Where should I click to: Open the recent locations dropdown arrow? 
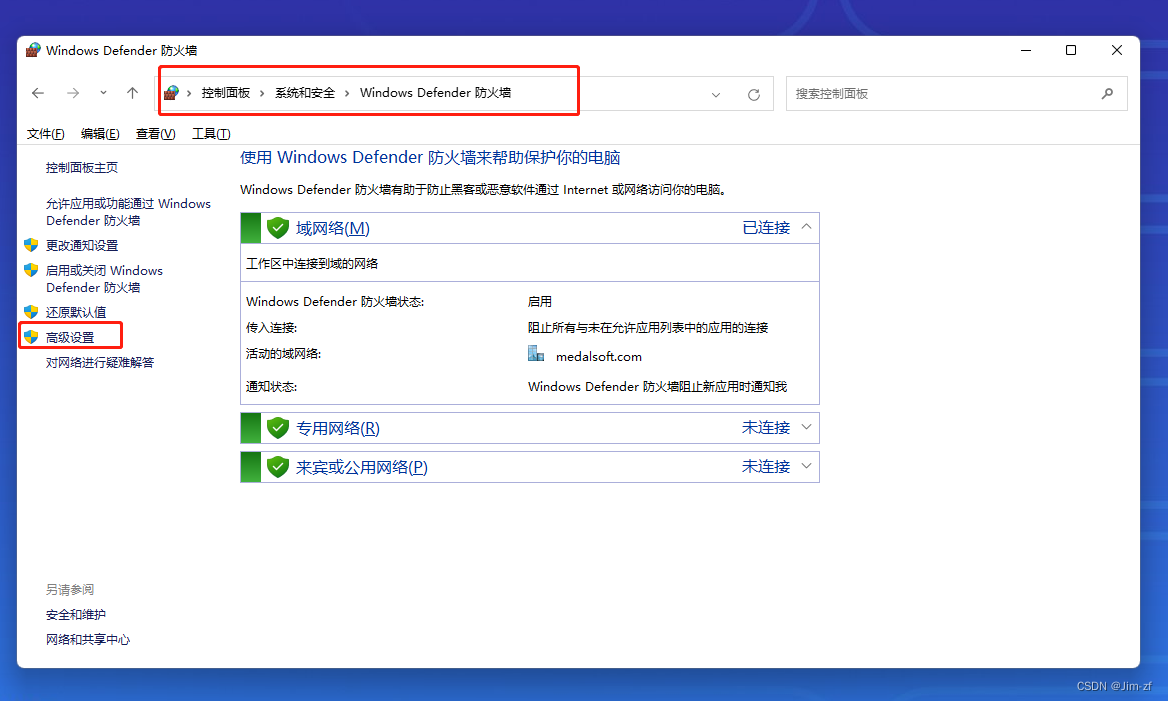(103, 93)
